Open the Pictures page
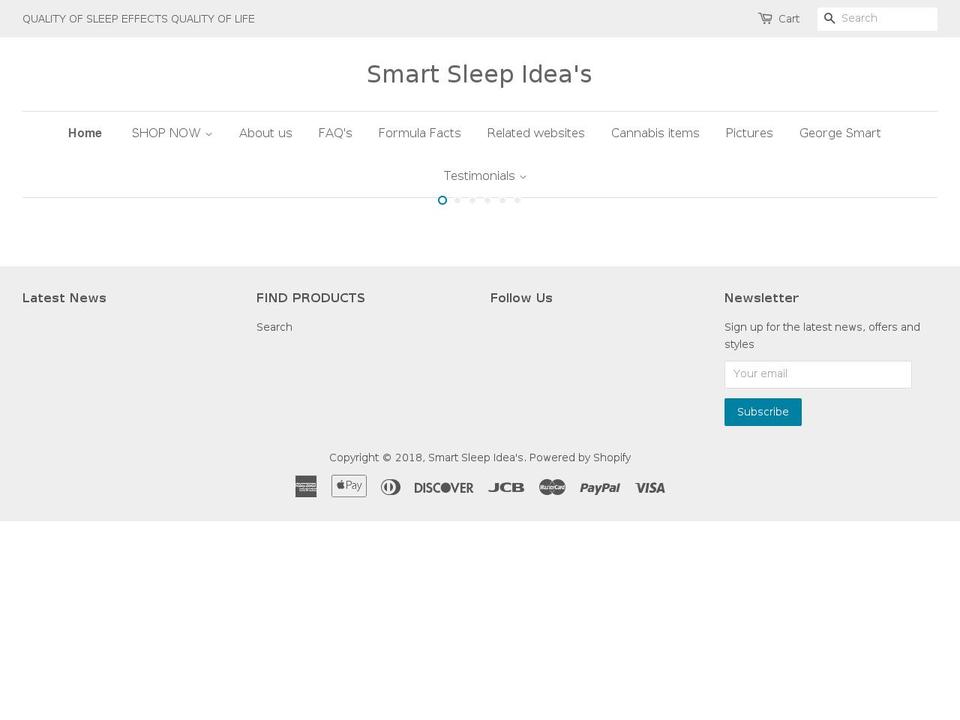The image size is (960, 720). [749, 133]
